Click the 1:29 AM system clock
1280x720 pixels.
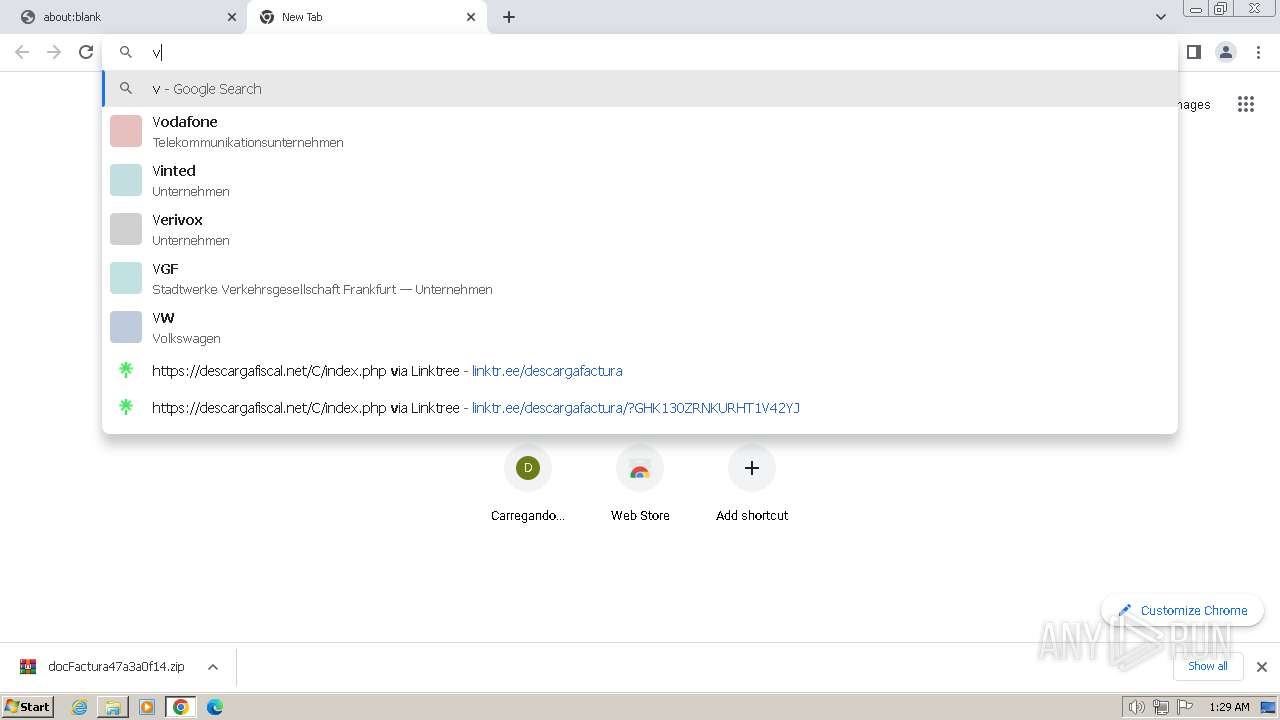(1229, 707)
